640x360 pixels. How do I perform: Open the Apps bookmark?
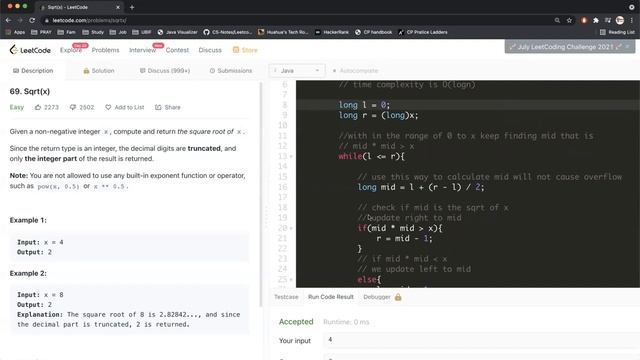point(16,32)
